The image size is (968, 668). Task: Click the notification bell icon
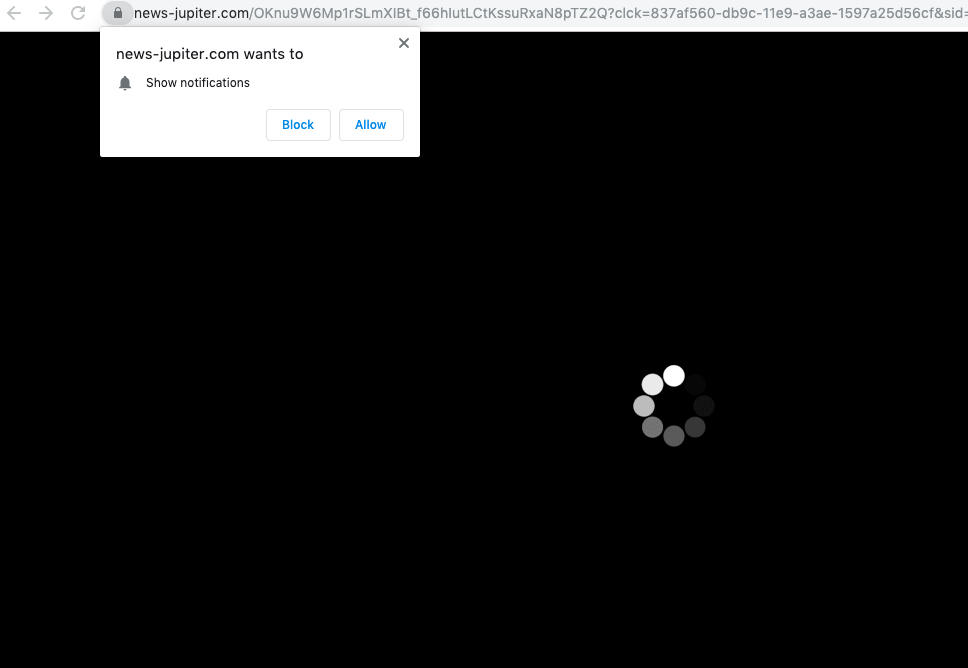(x=125, y=83)
